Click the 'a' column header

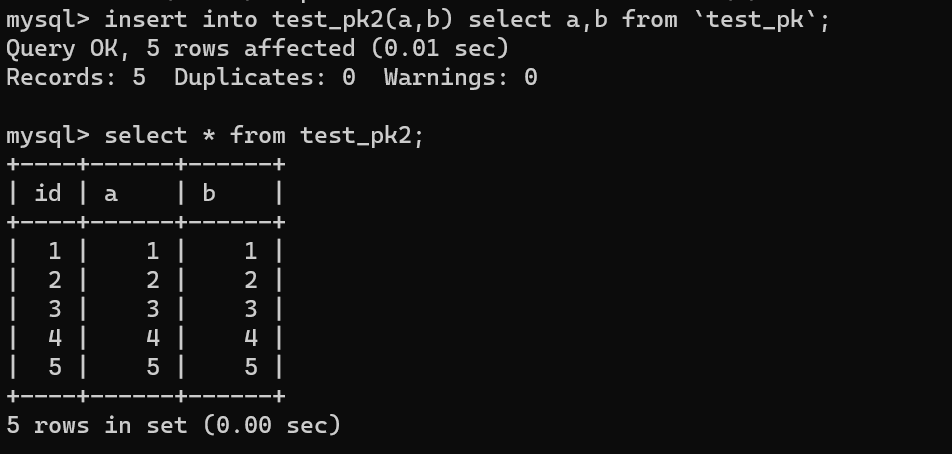tap(110, 193)
